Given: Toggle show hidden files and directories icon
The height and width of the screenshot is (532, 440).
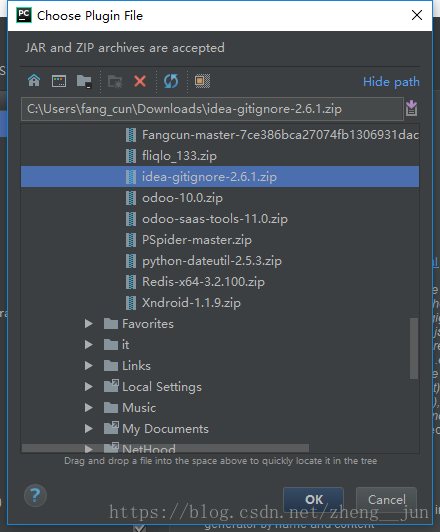Looking at the screenshot, I should (x=202, y=81).
